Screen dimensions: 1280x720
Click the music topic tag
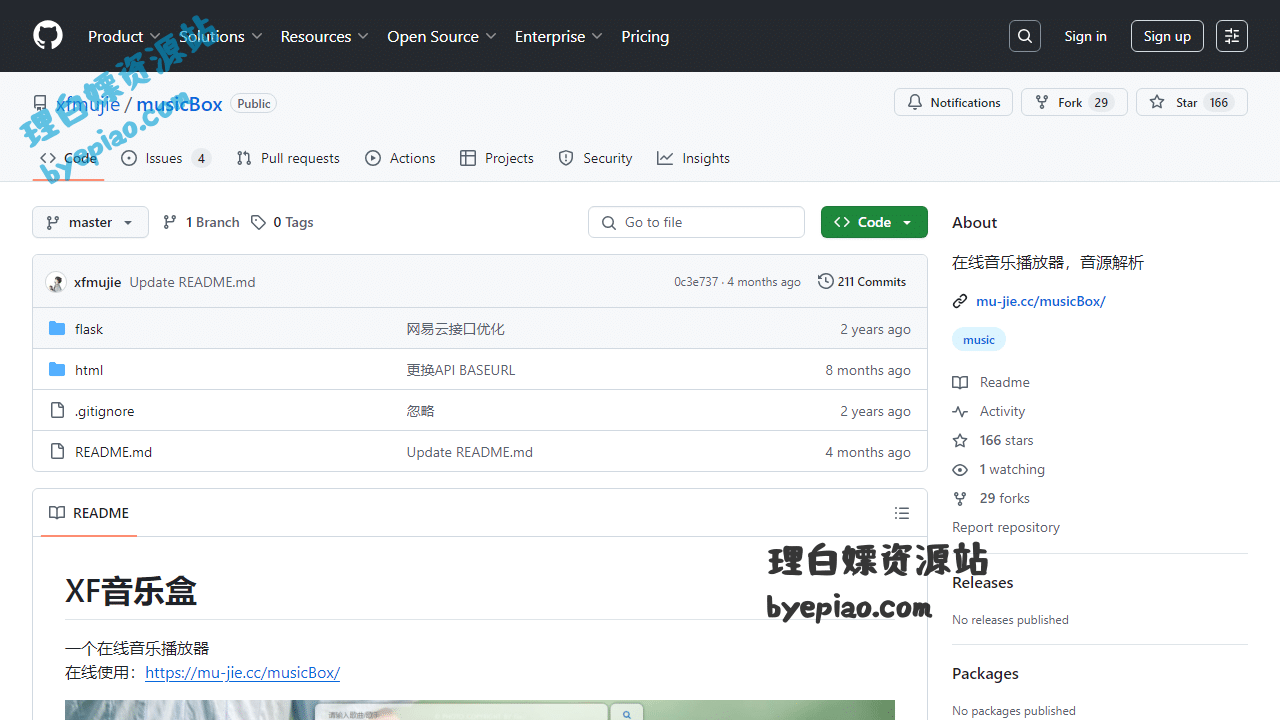tap(979, 340)
